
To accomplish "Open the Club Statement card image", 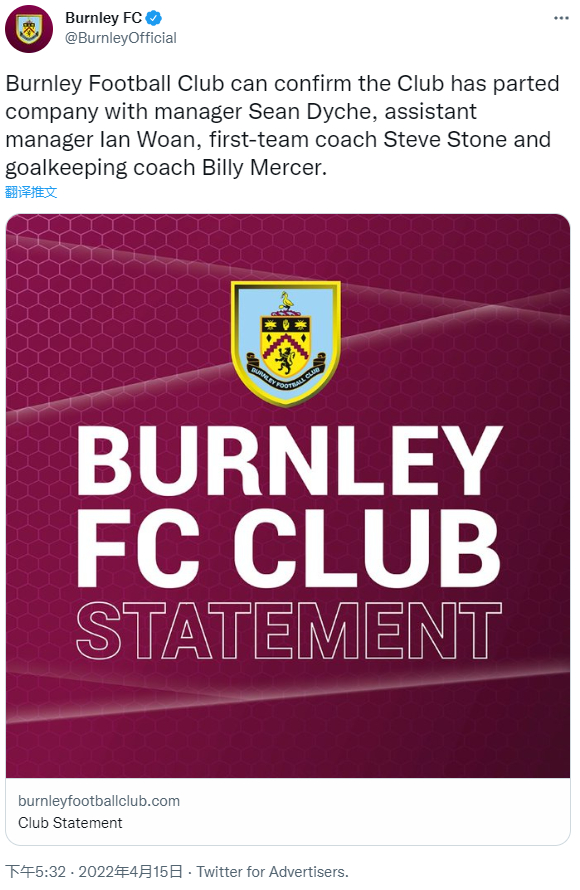I will coord(288,496).
